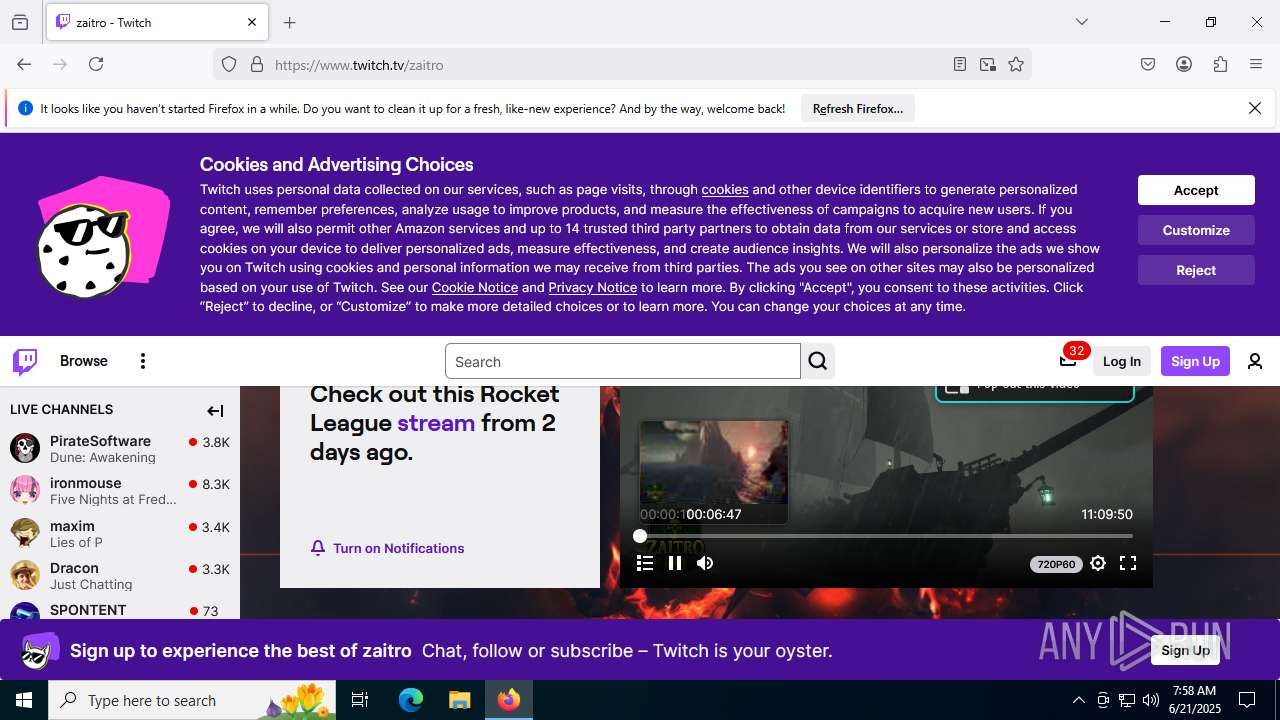Screen dimensions: 1280x720
Task: Click Browse in Twitch navigation
Action: [84, 361]
